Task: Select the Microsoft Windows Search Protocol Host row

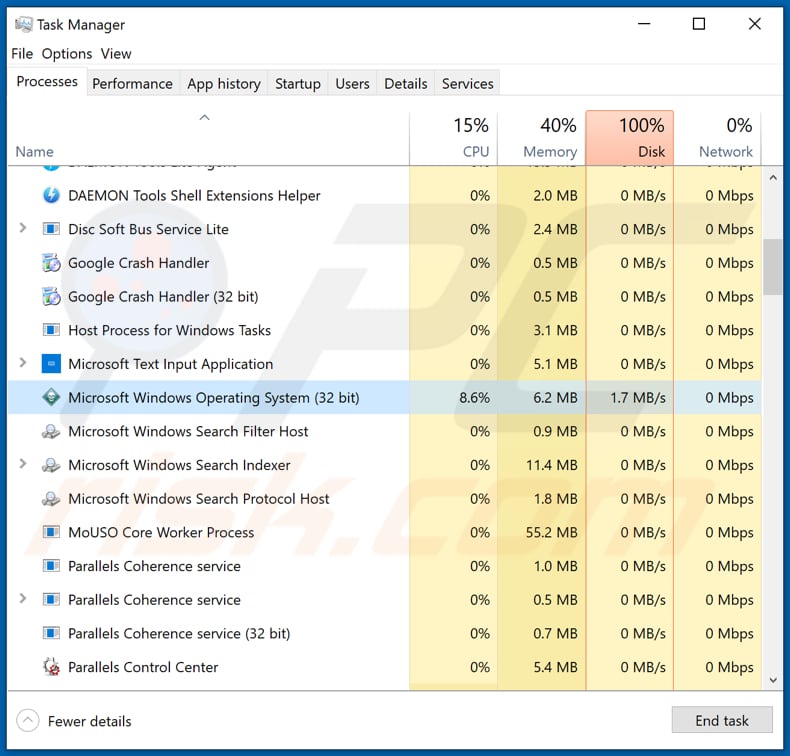Action: click(384, 499)
